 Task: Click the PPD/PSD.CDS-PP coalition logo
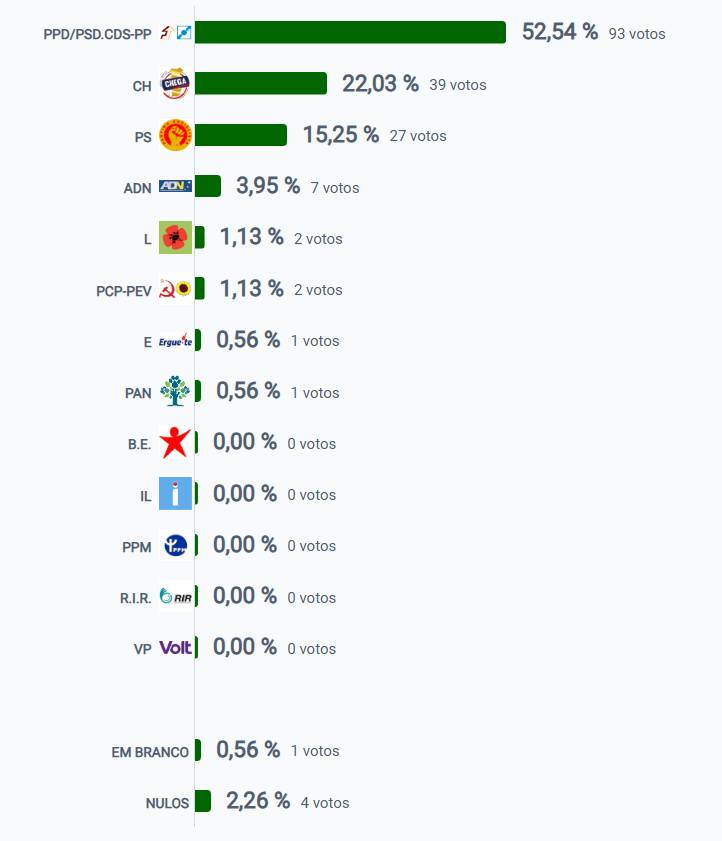(x=175, y=33)
